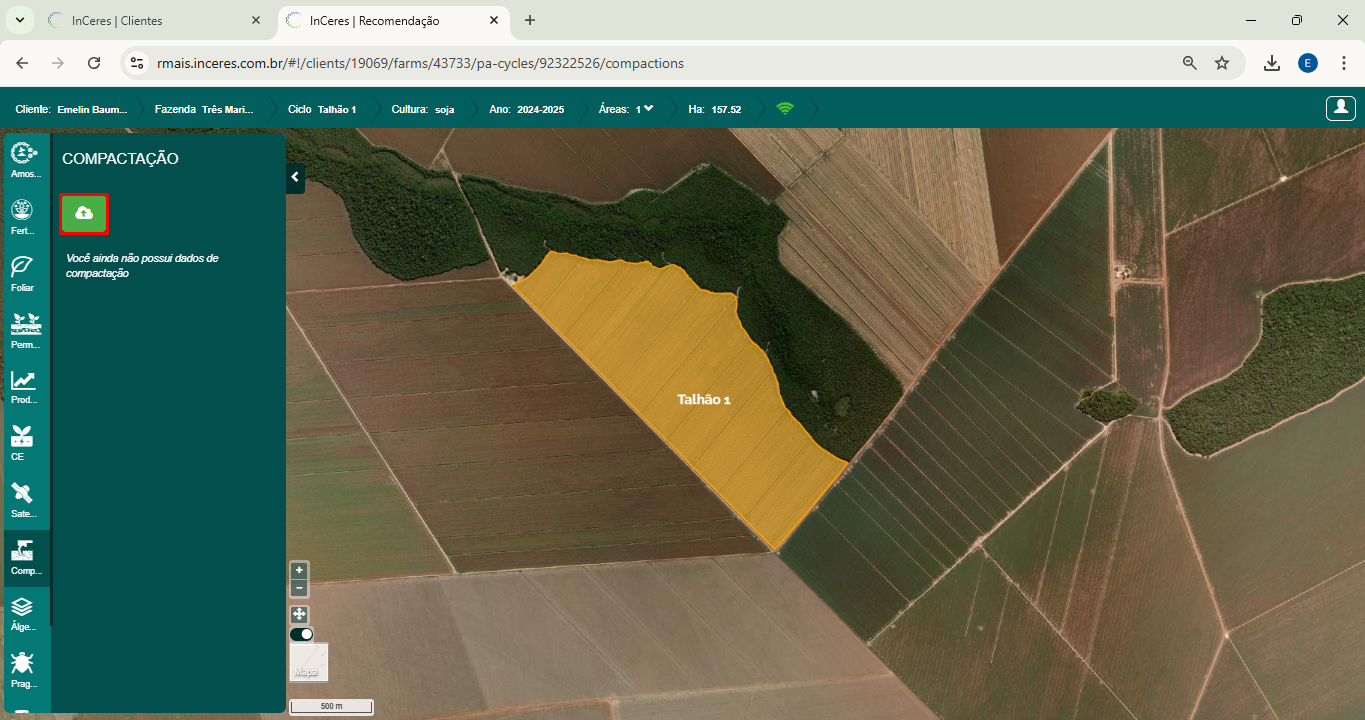The image size is (1365, 720).
Task: Zoom out on the map
Action: tap(299, 588)
